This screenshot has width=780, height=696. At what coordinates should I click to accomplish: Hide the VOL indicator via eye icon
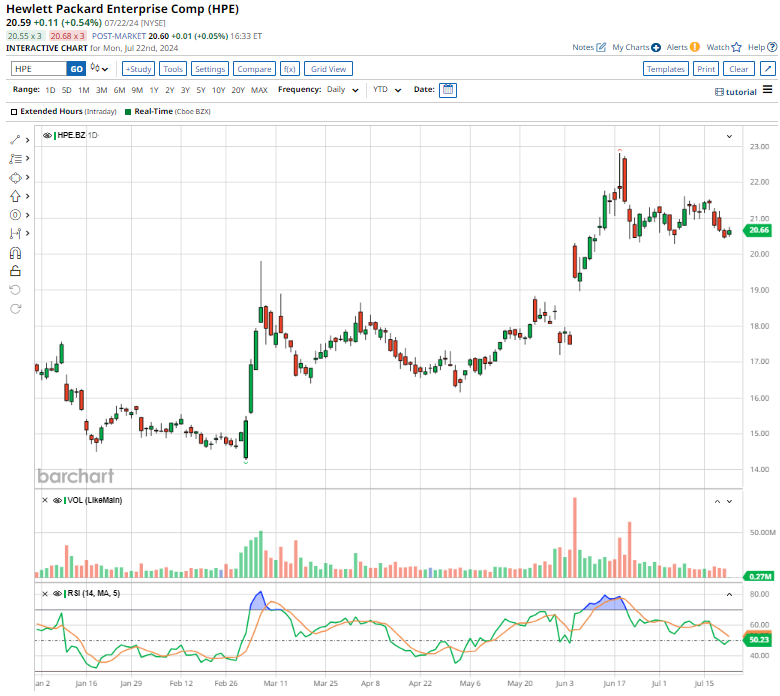tap(57, 499)
